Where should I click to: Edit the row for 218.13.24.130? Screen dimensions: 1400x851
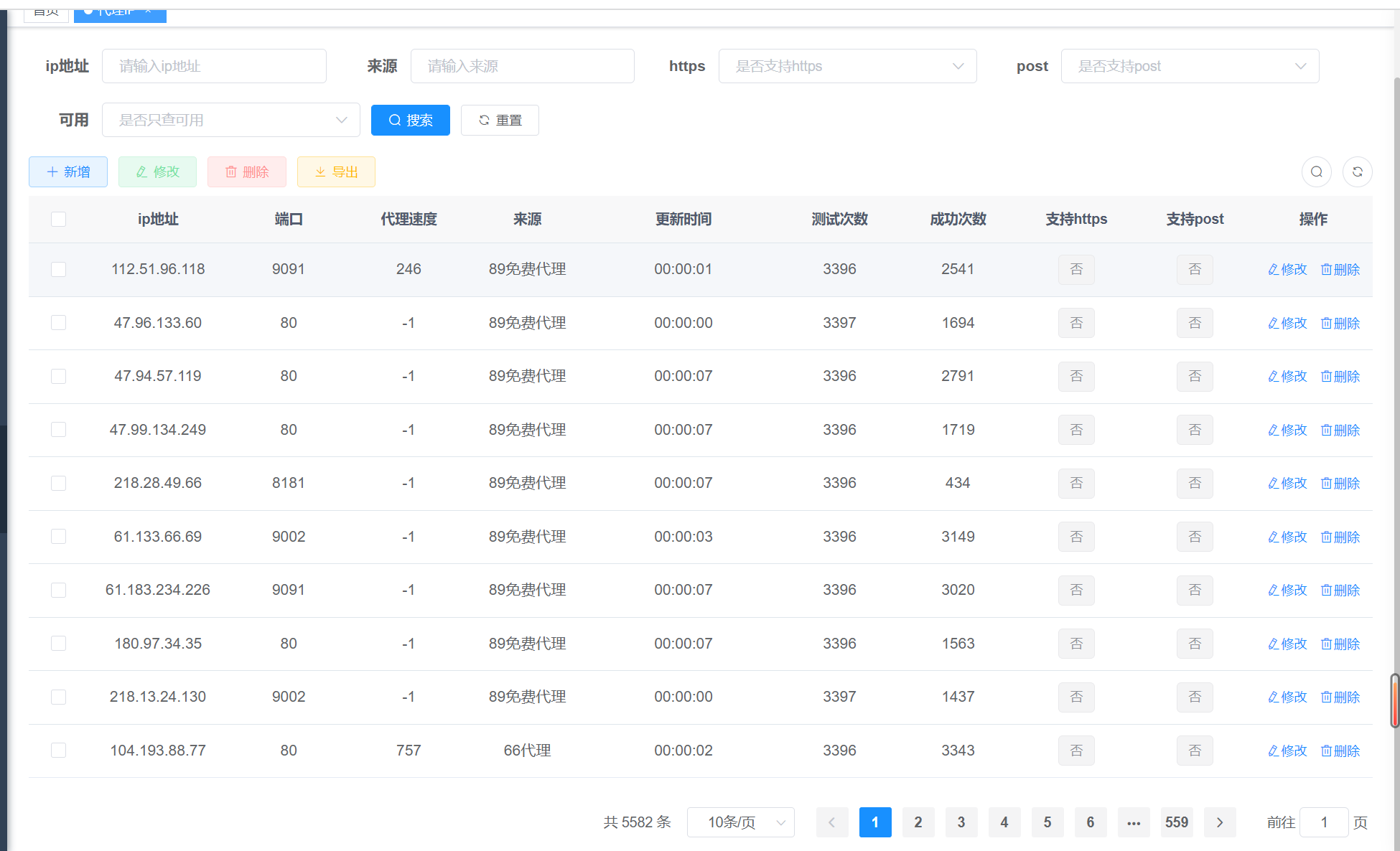(1287, 697)
